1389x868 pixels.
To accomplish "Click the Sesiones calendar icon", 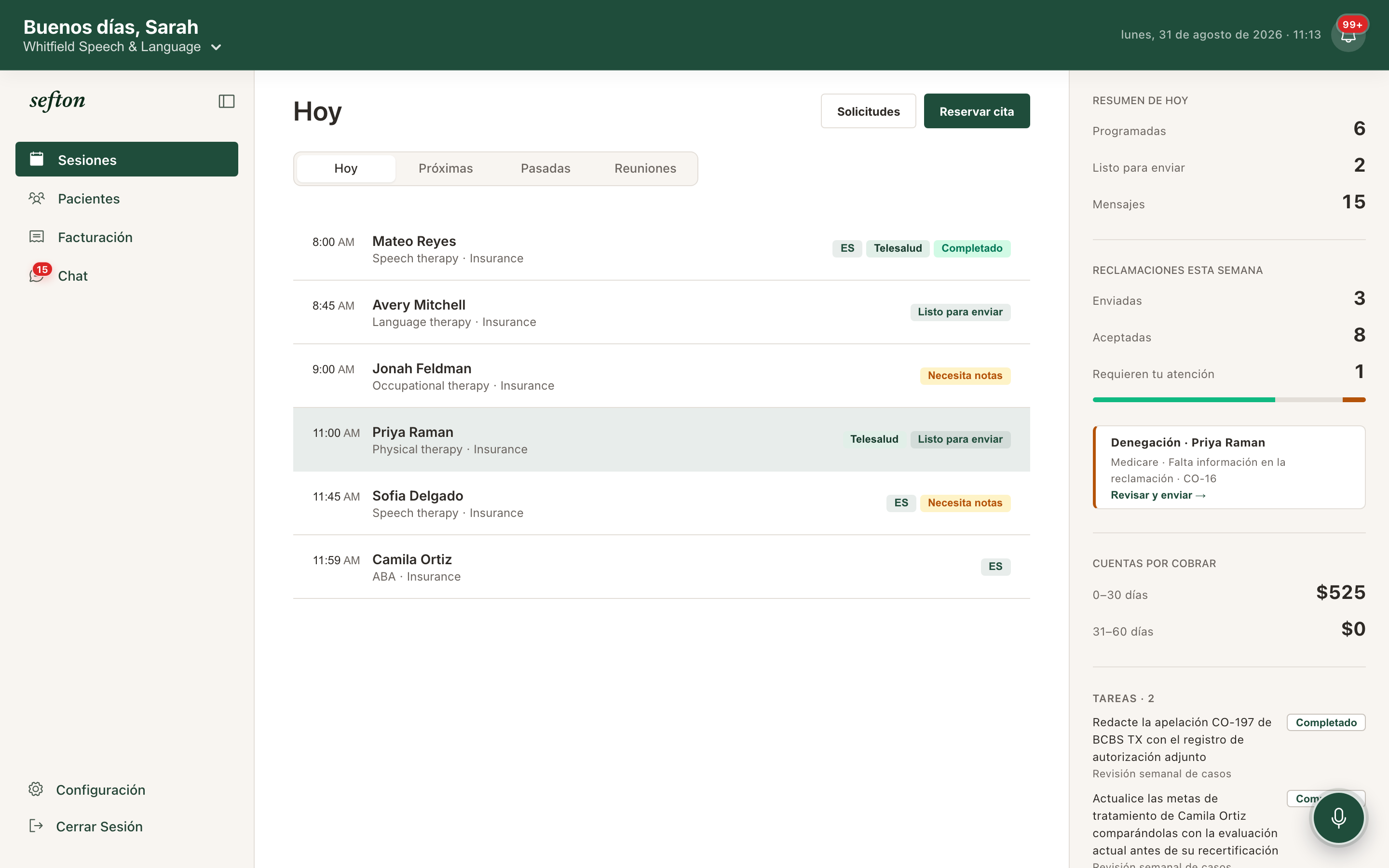I will tap(37, 159).
